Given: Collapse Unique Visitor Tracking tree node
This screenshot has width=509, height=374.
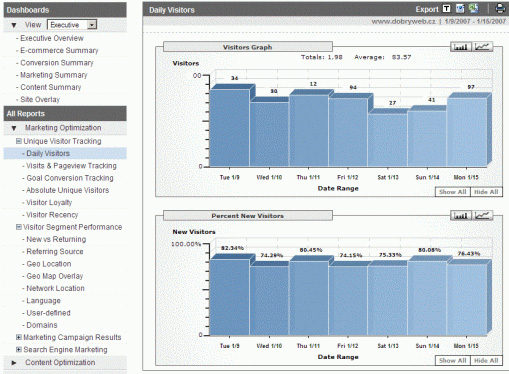Looking at the screenshot, I should coord(19,141).
